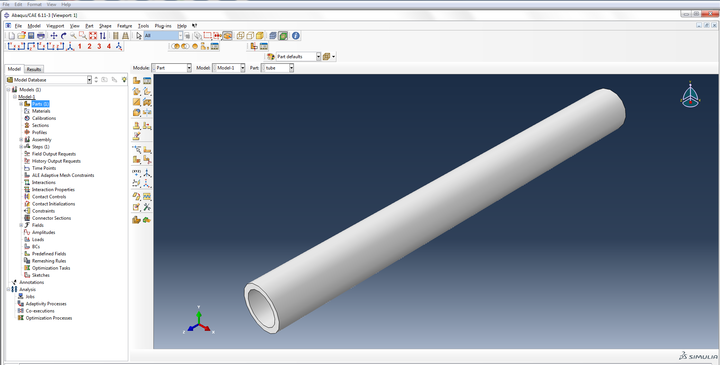The height and width of the screenshot is (365, 720).
Task: Click the Query information 'i' icon
Action: [296, 36]
